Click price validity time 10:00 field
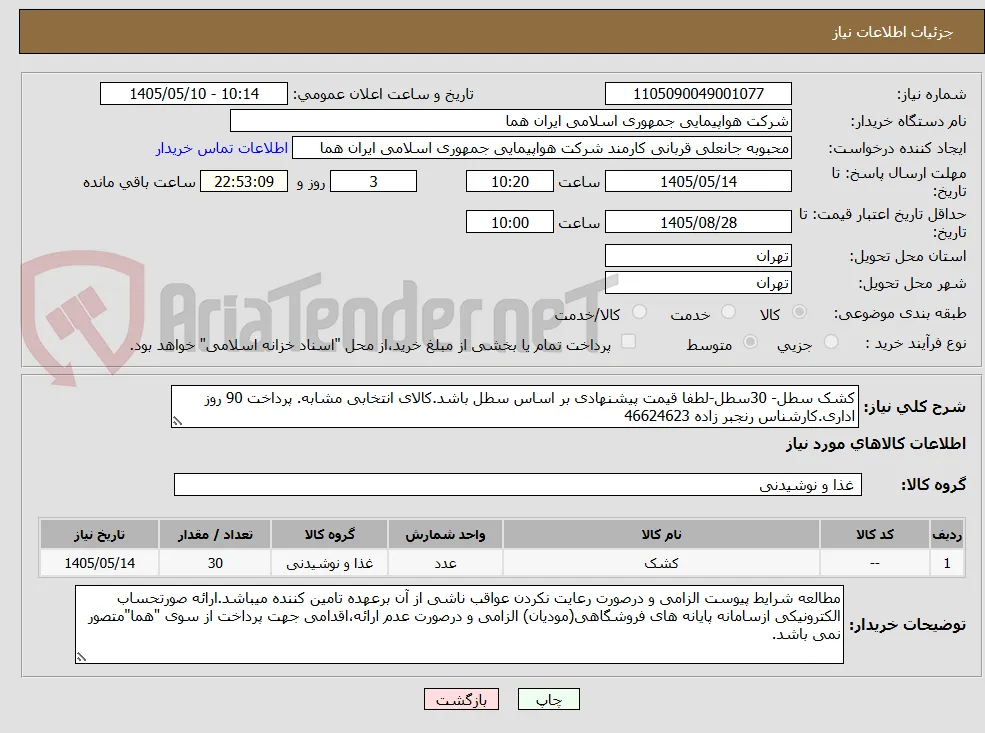 coord(509,222)
